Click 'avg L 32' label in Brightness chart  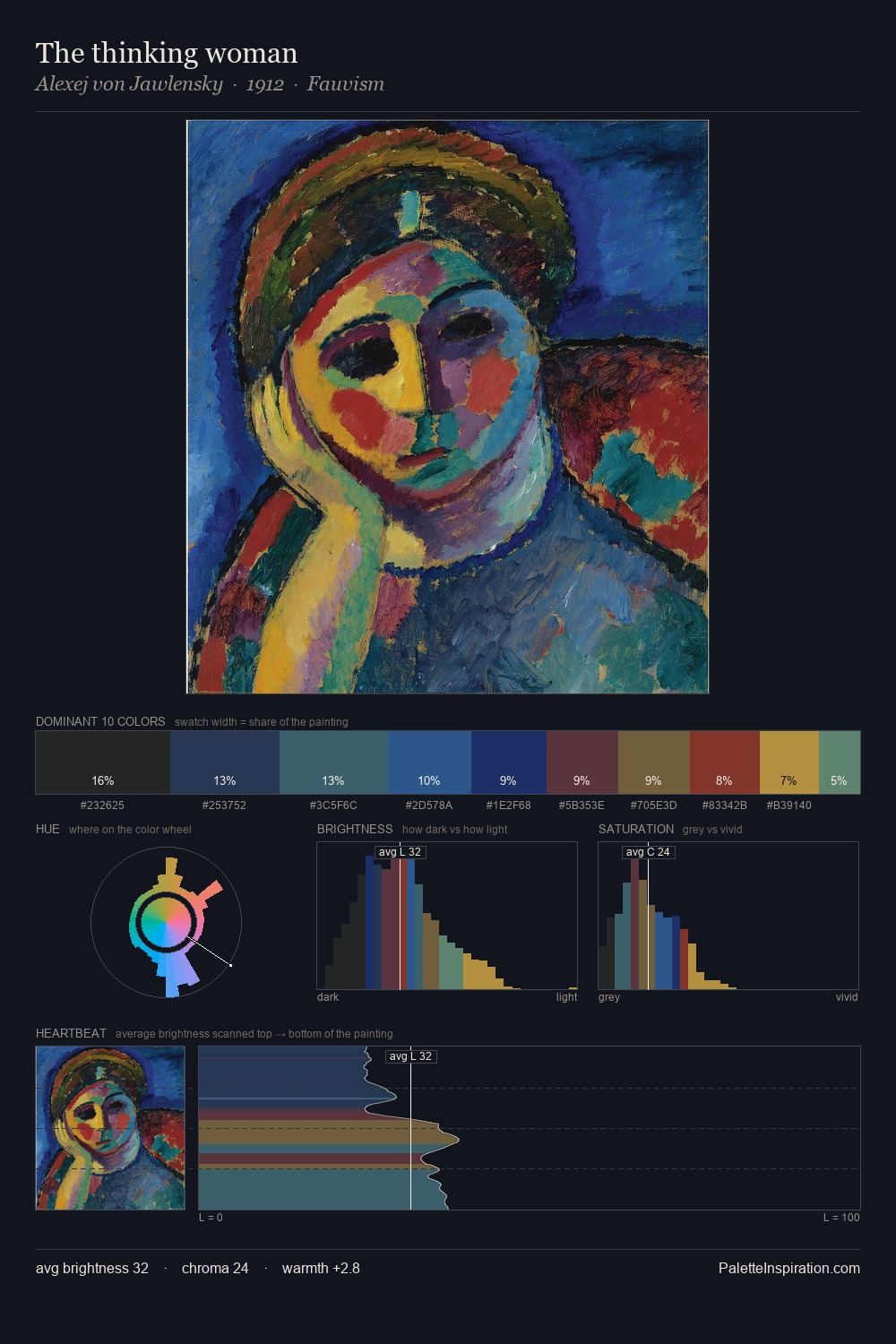[x=400, y=852]
